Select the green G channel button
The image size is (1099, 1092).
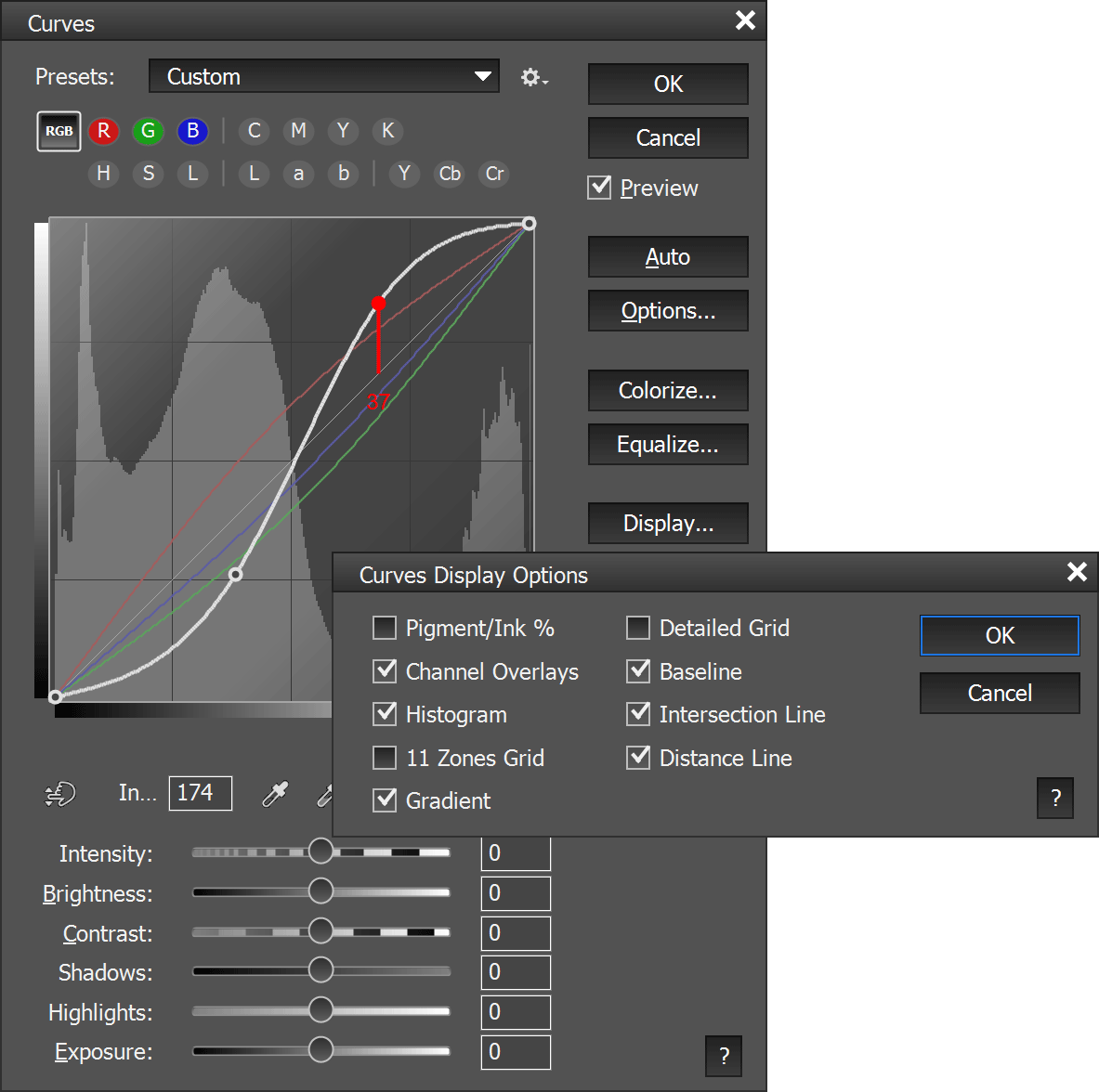(x=148, y=131)
